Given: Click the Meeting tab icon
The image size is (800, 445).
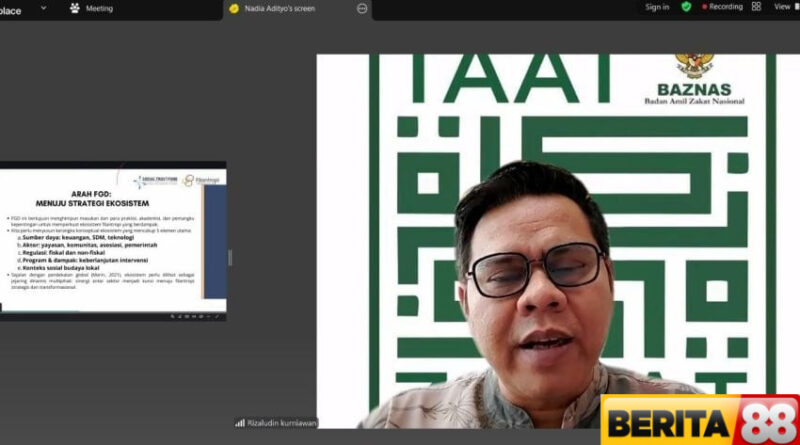Looking at the screenshot, I should pos(75,9).
